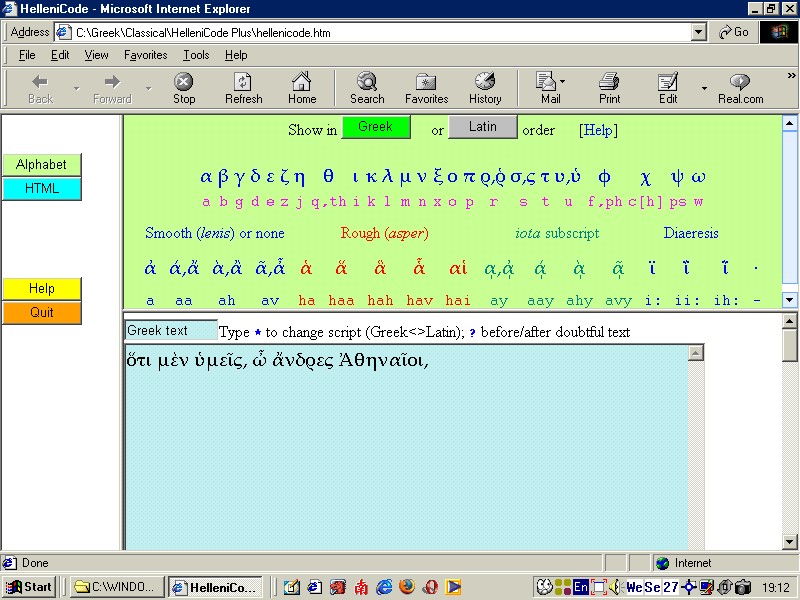
Task: Open the Favorites menu
Action: pyautogui.click(x=145, y=55)
